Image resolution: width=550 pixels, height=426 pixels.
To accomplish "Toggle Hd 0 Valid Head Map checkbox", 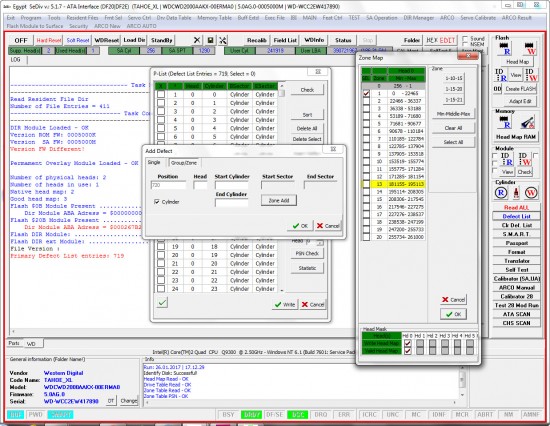I will pyautogui.click(x=408, y=351).
